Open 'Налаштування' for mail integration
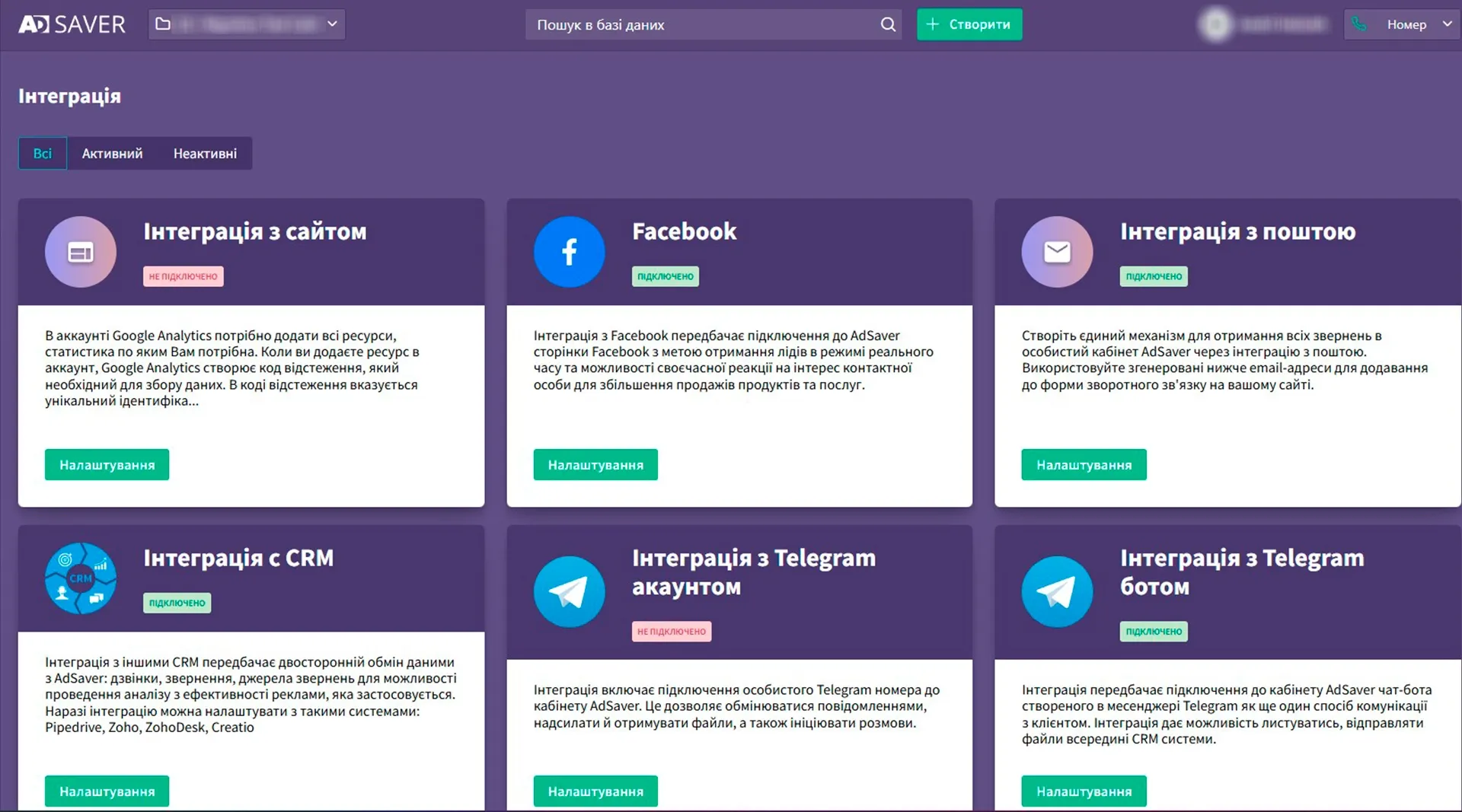The image size is (1462, 812). 1084,465
